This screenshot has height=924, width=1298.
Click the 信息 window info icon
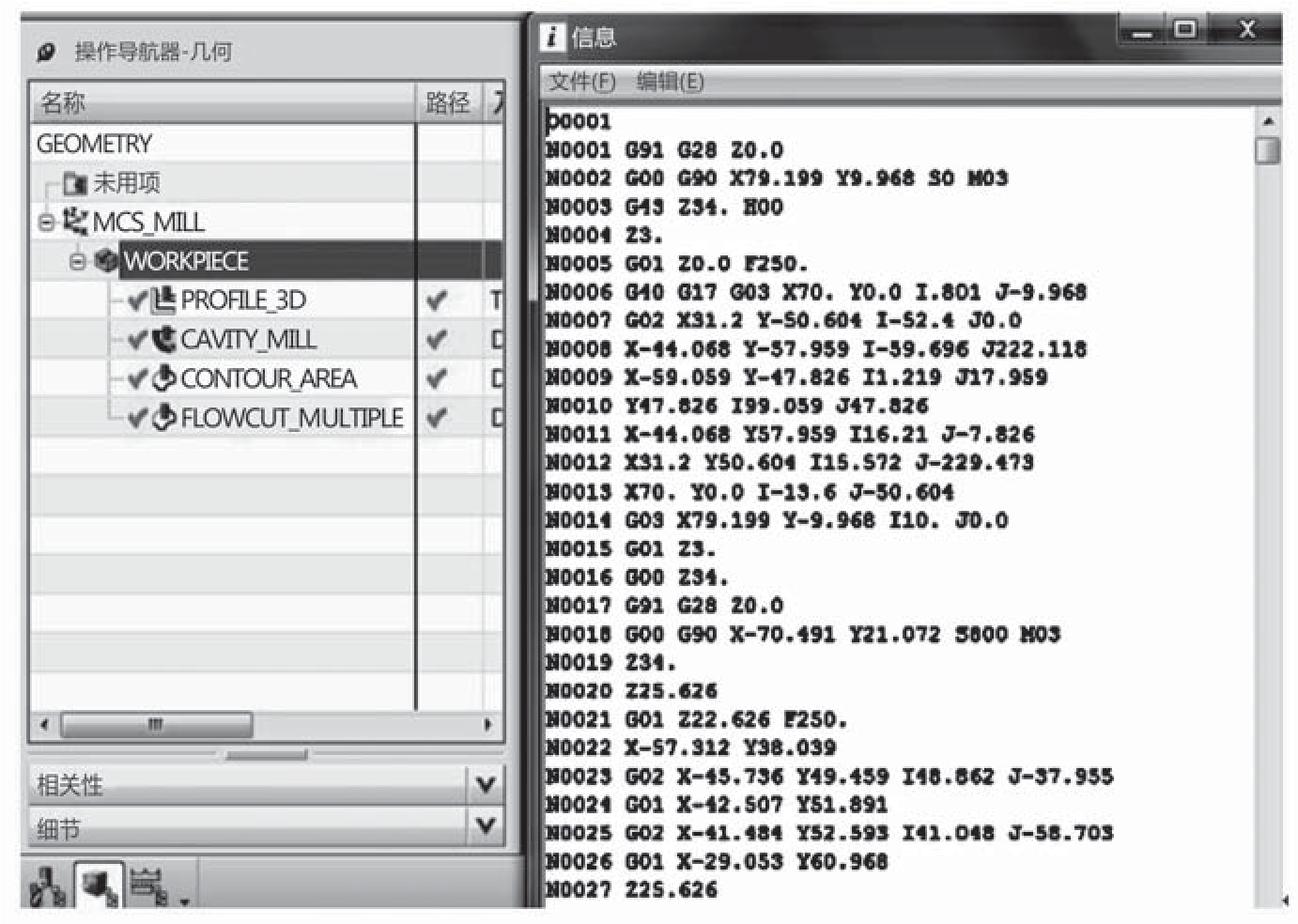[551, 38]
